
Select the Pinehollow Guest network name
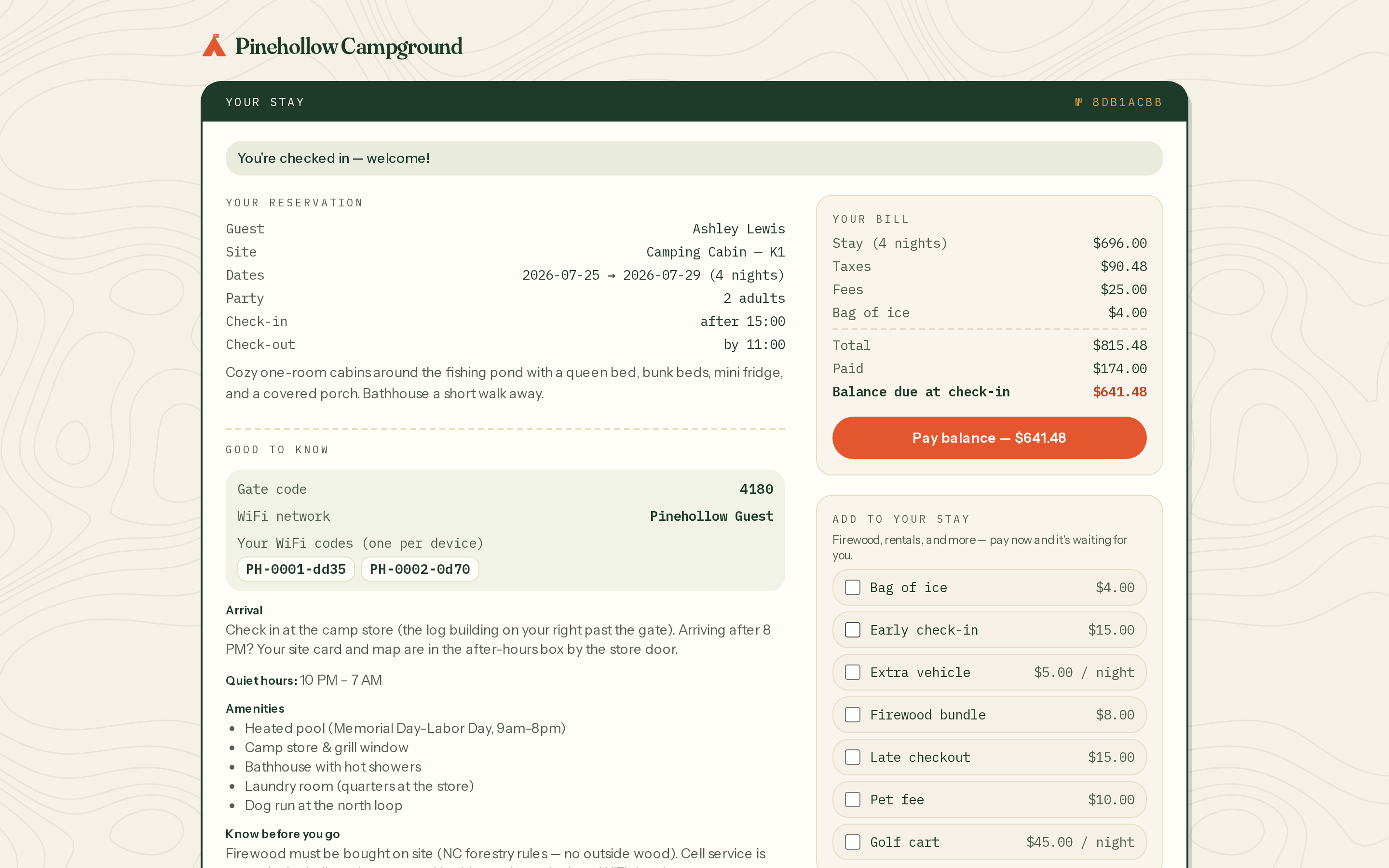[x=711, y=516]
